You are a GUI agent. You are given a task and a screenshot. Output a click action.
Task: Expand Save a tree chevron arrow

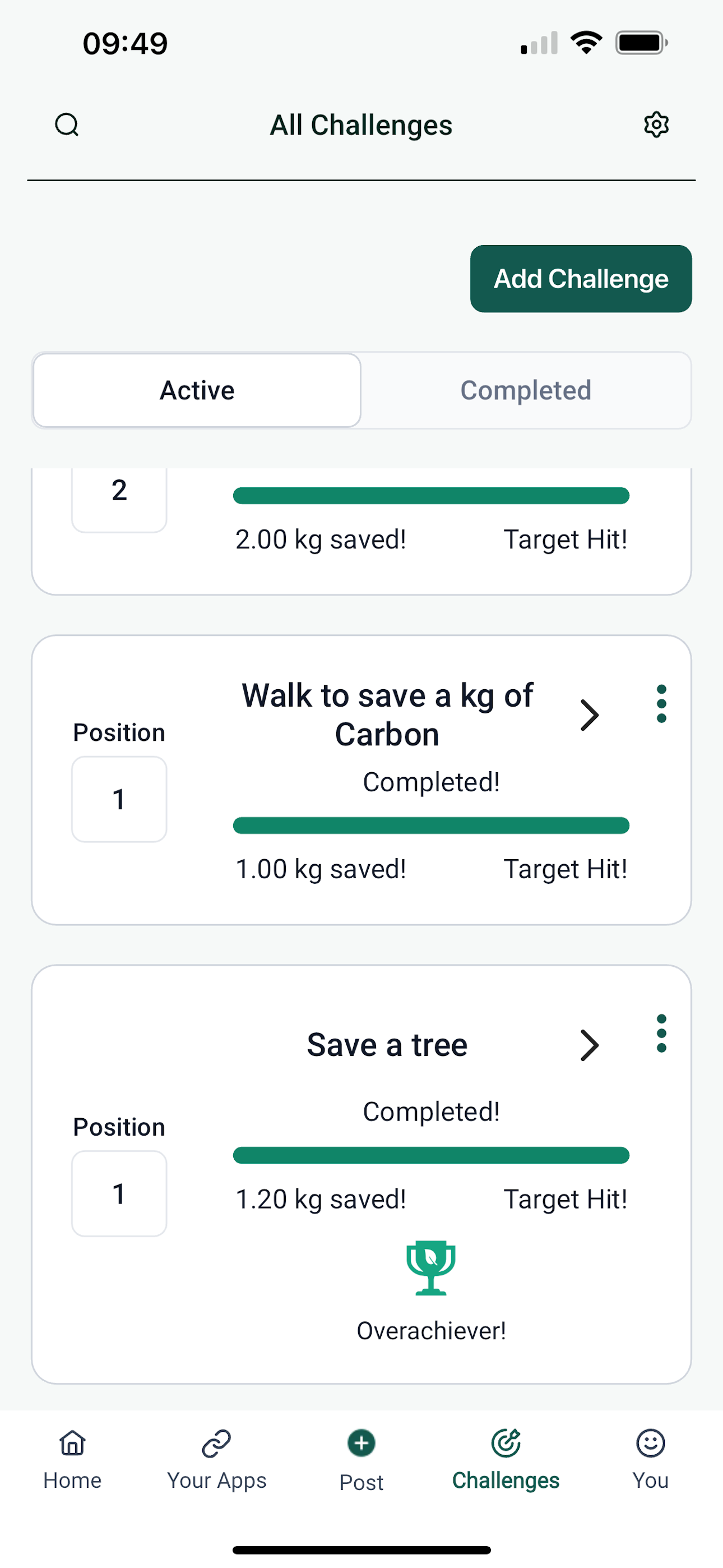click(x=589, y=1046)
